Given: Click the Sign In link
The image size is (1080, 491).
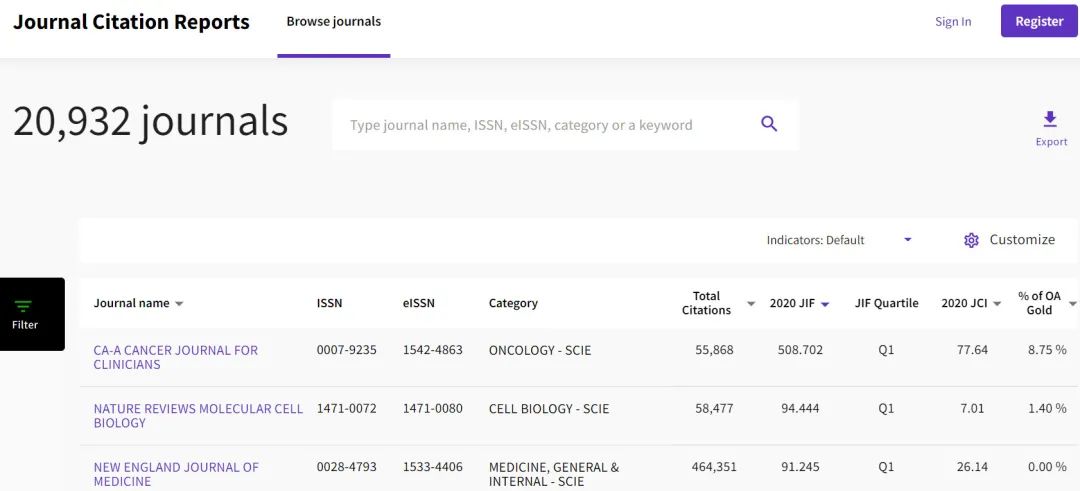Looking at the screenshot, I should 953,21.
